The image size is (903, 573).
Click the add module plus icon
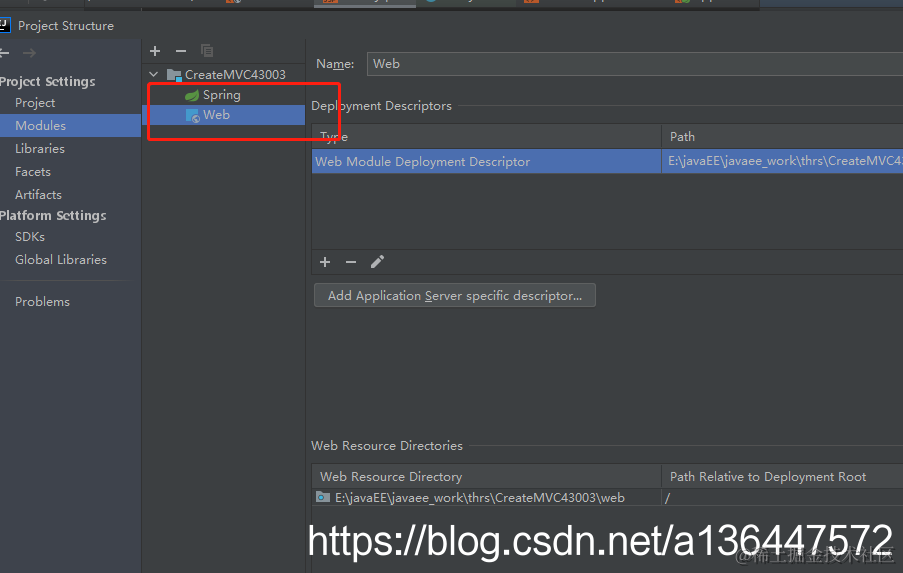point(155,51)
